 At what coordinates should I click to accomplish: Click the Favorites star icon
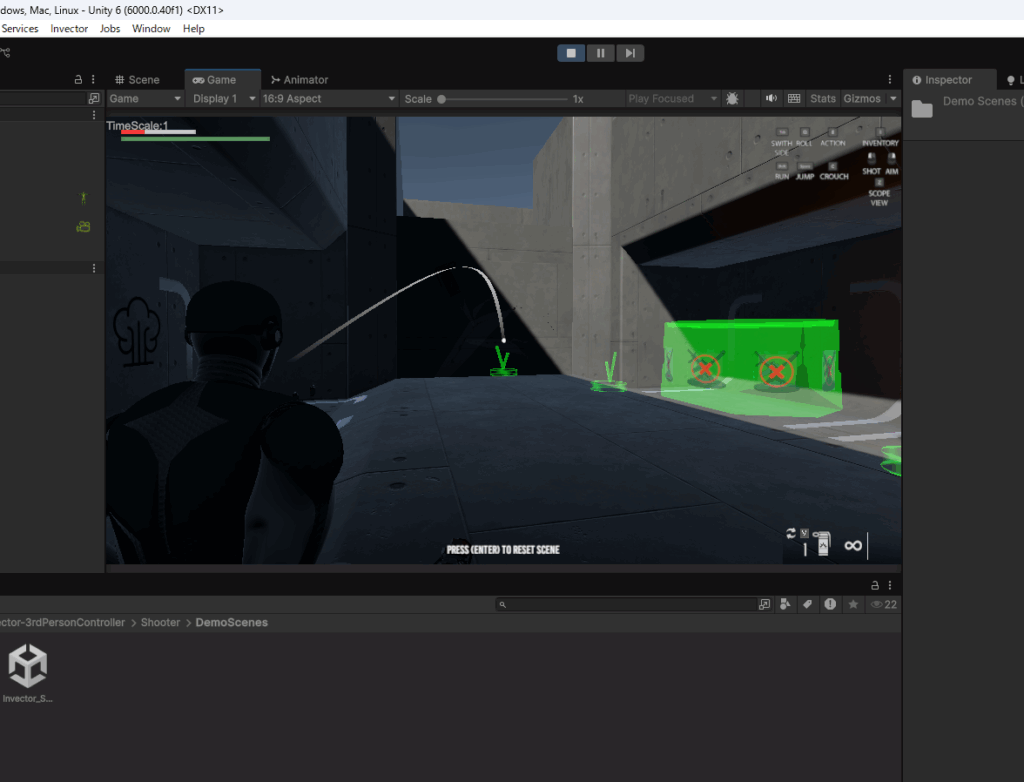853,604
